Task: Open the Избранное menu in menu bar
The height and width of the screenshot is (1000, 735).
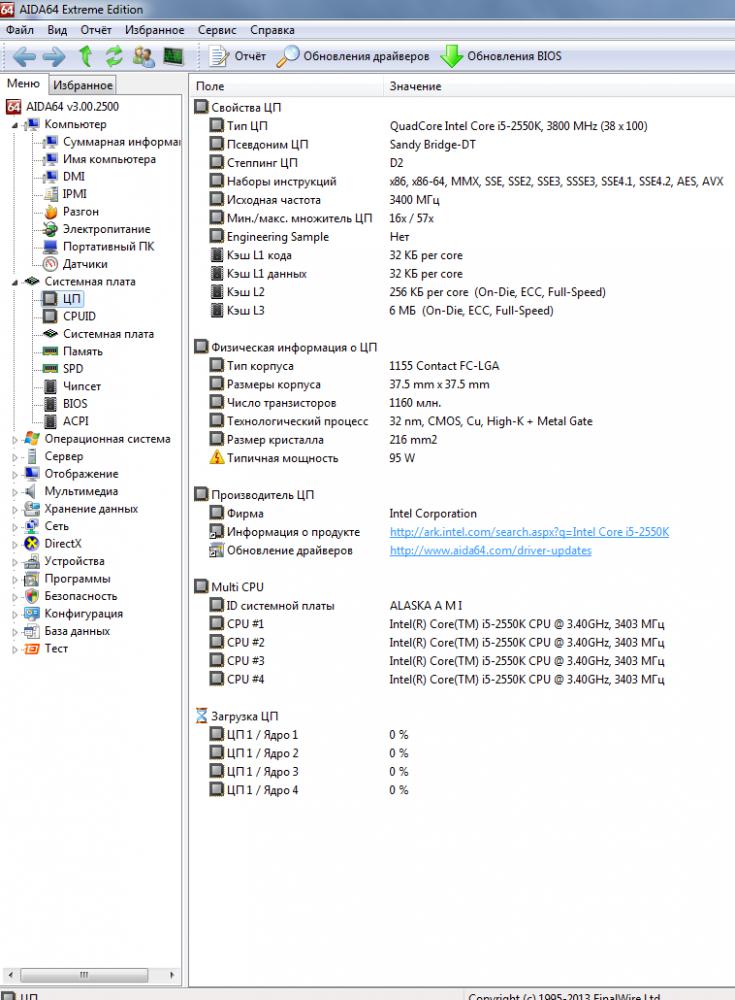Action: (x=154, y=30)
